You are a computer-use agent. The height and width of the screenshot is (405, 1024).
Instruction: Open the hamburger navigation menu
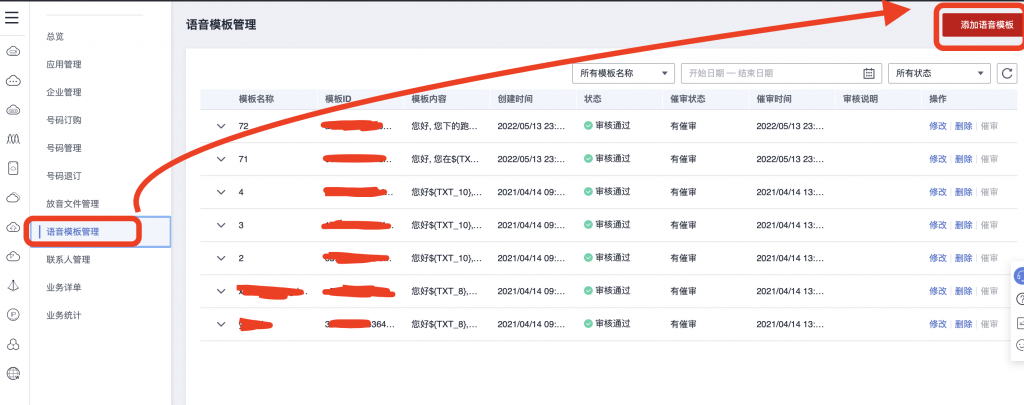click(x=12, y=18)
